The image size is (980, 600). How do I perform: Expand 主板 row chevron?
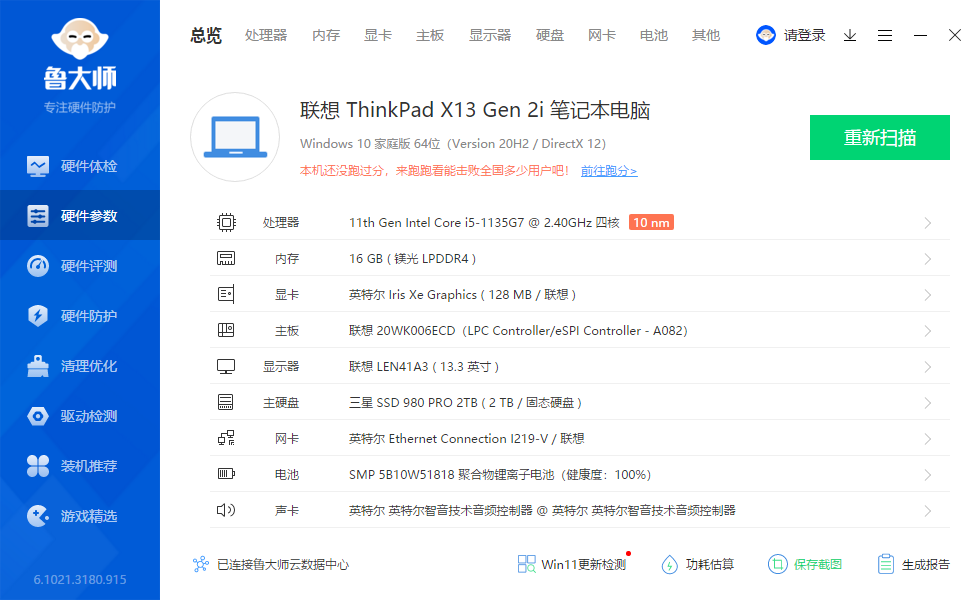point(928,331)
